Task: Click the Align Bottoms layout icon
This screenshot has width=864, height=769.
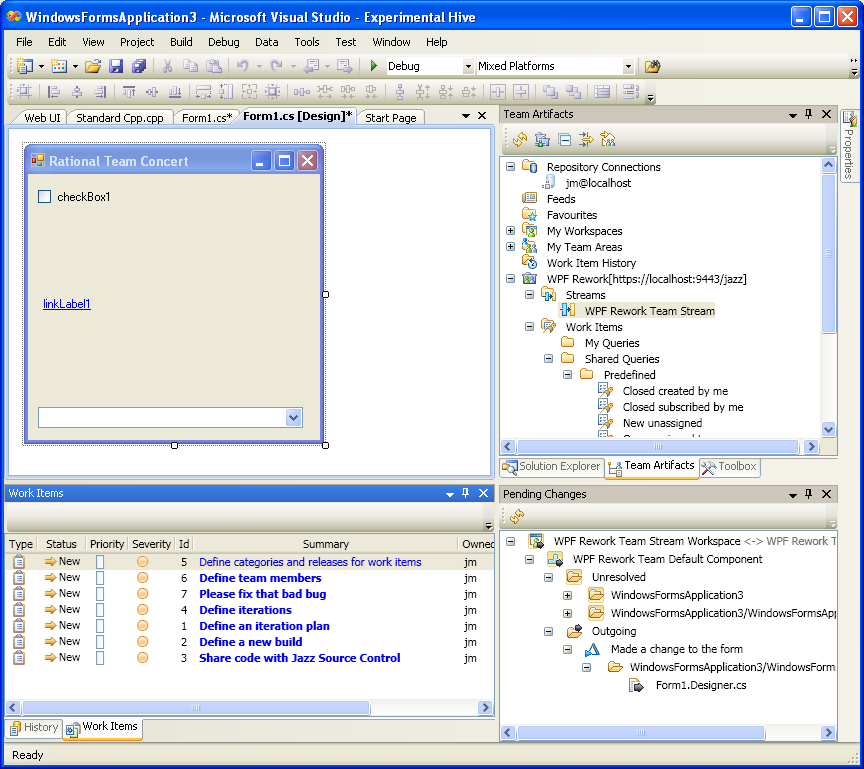Action: tap(175, 91)
